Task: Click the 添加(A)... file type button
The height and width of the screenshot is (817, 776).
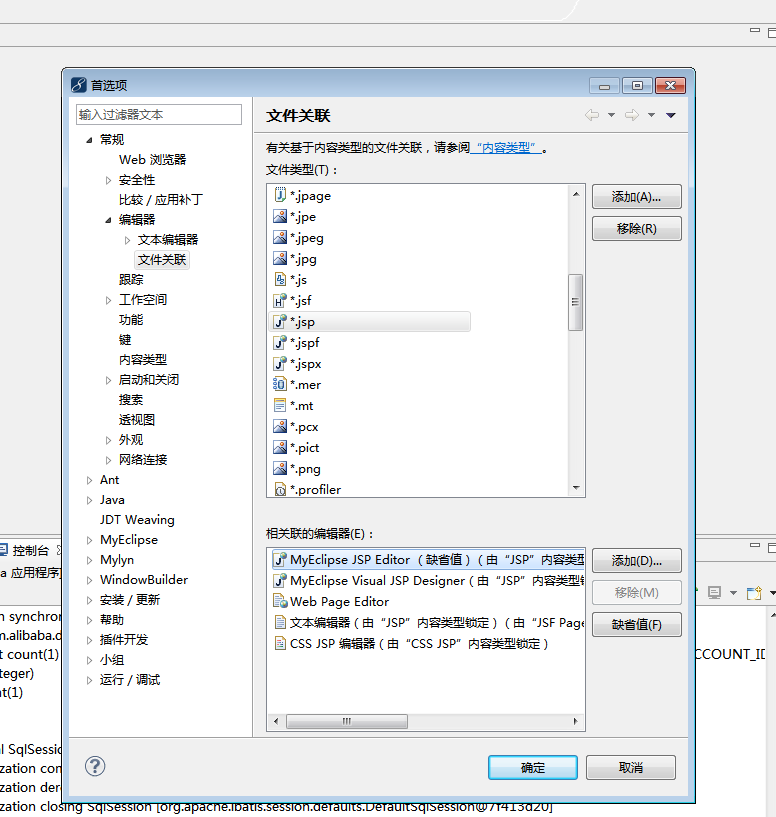Action: coord(636,196)
